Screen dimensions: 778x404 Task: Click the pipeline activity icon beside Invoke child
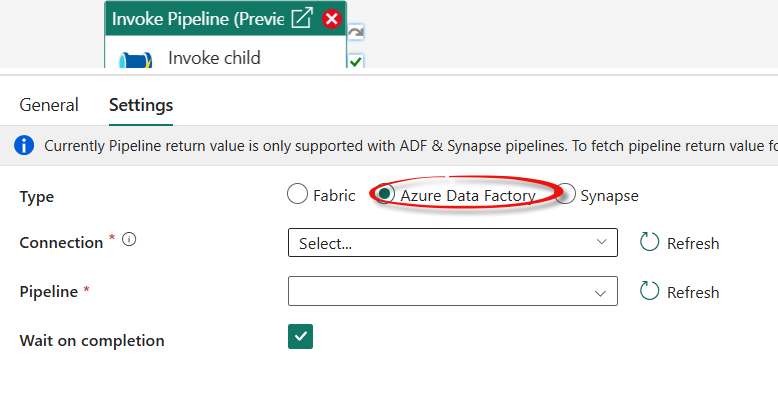(x=135, y=61)
